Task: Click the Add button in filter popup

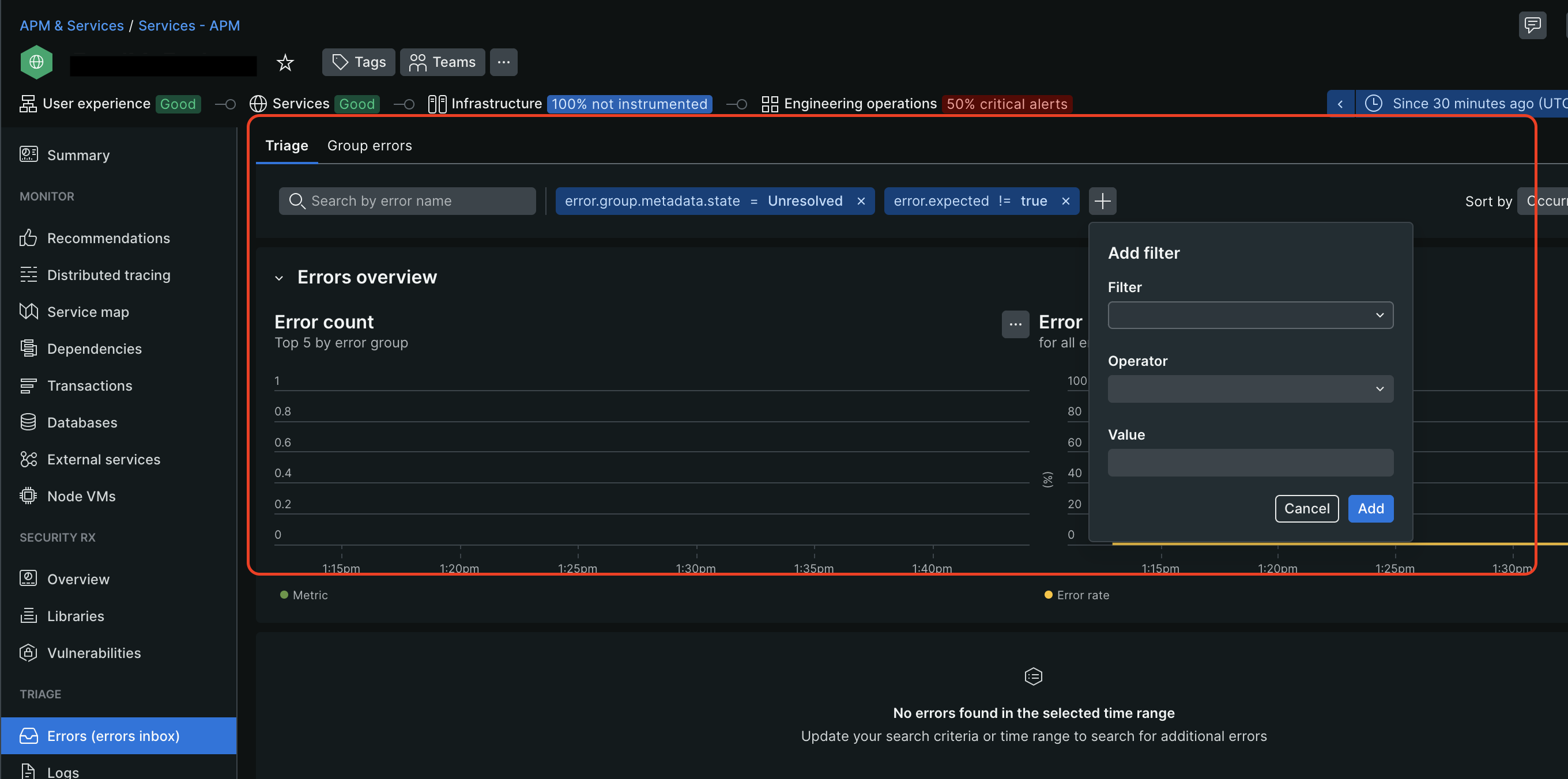Action: tap(1370, 508)
